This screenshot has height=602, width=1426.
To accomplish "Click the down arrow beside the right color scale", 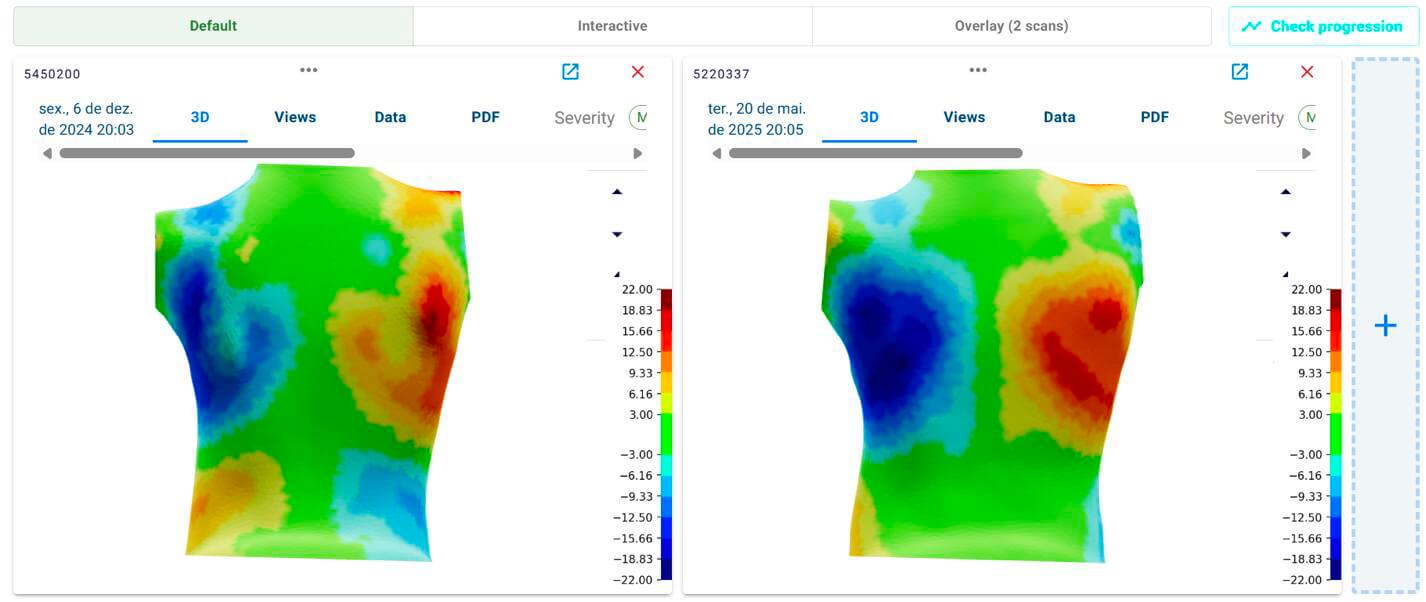I will (x=1286, y=235).
